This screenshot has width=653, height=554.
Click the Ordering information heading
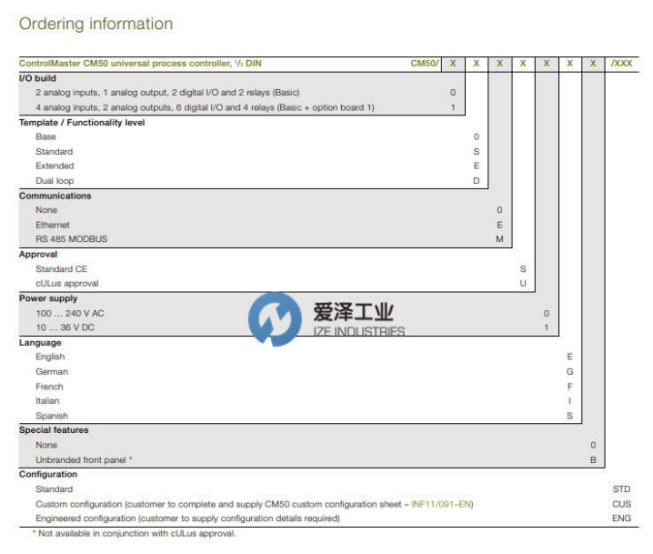(96, 24)
